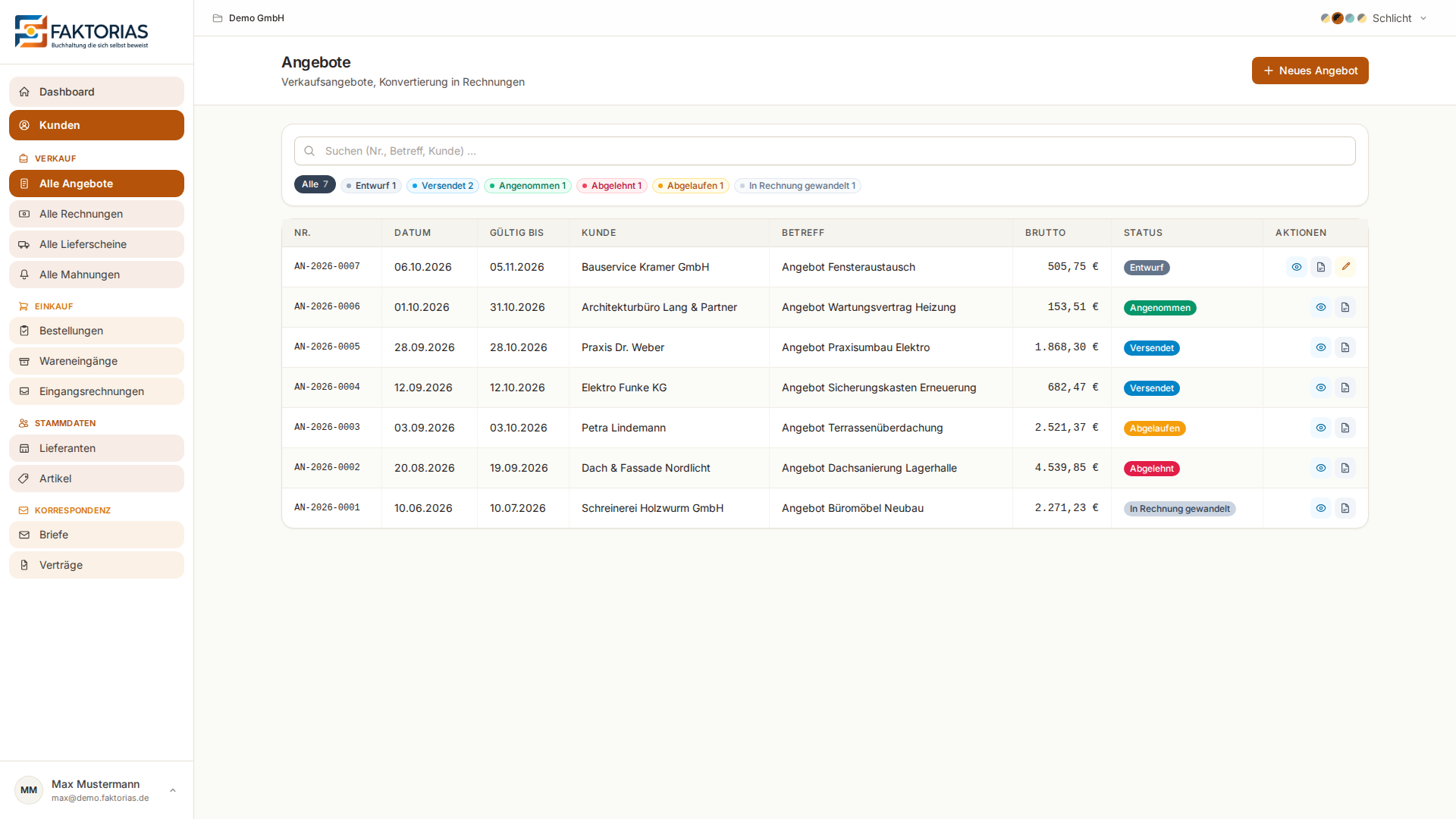Edit offer AN-2026-0007 with pencil icon

click(x=1345, y=267)
